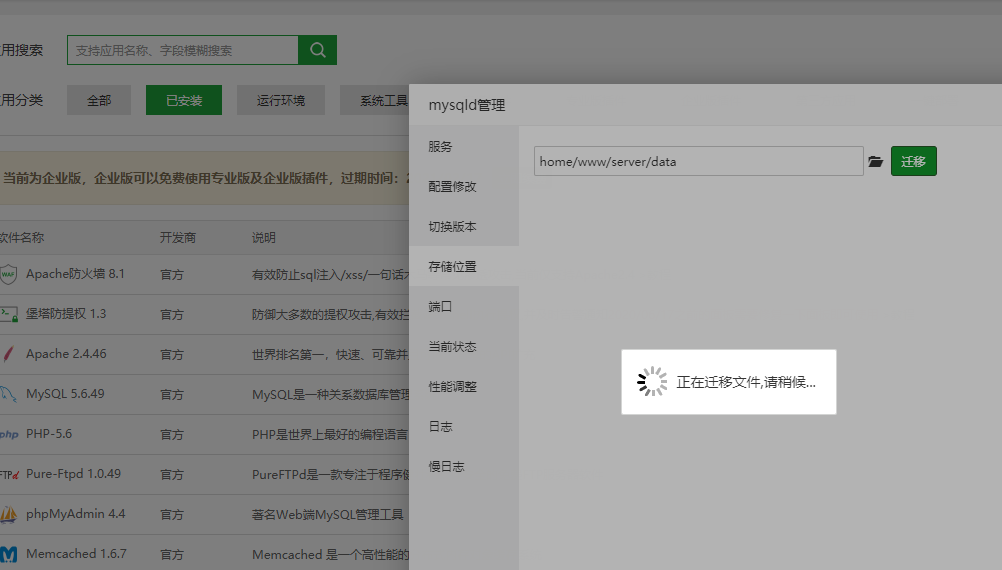Click 官方 in the MySQL 5.6.49 row
The height and width of the screenshot is (570, 1002).
171,395
